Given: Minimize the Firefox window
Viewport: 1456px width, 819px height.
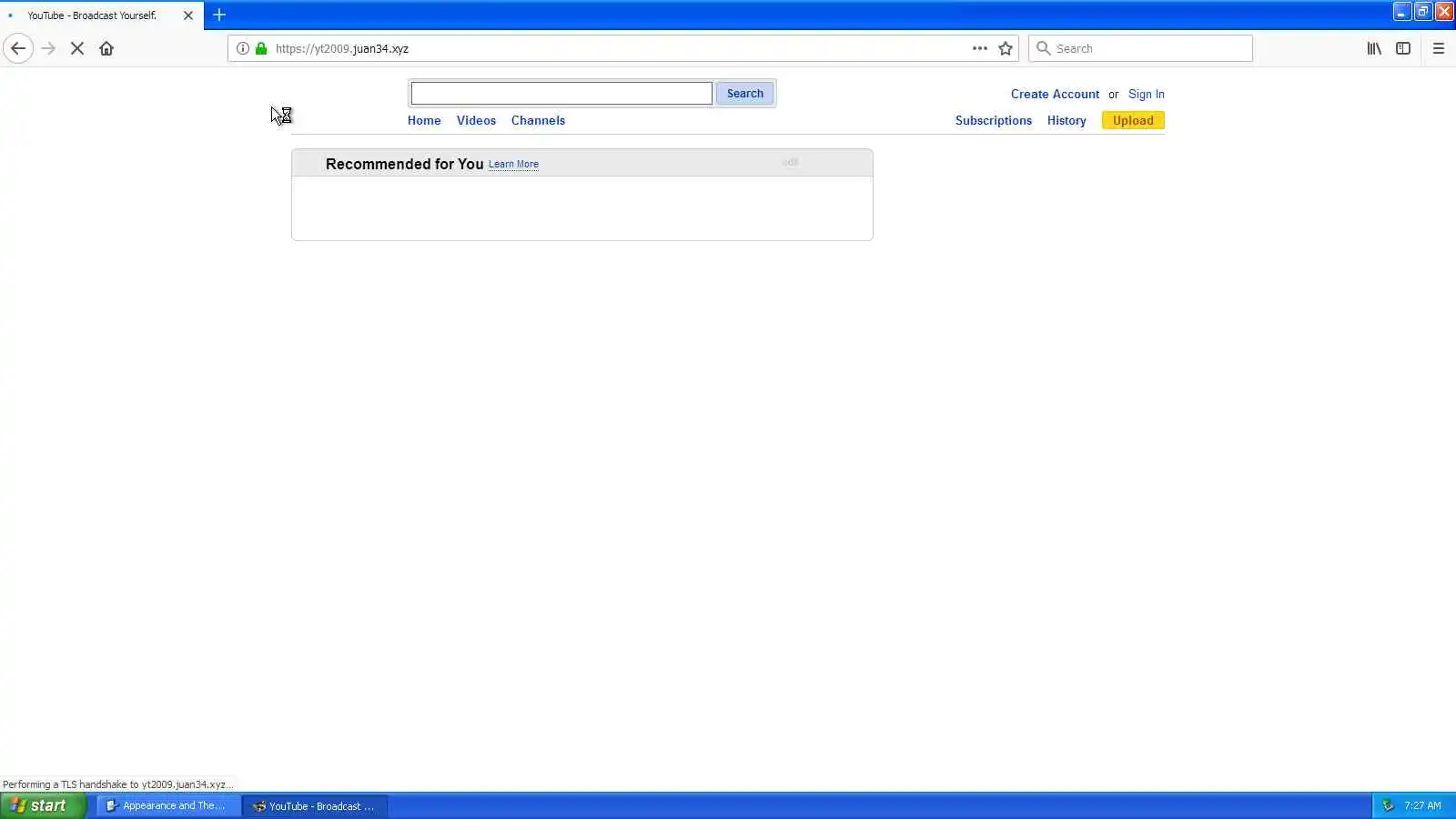Looking at the screenshot, I should pyautogui.click(x=1401, y=12).
